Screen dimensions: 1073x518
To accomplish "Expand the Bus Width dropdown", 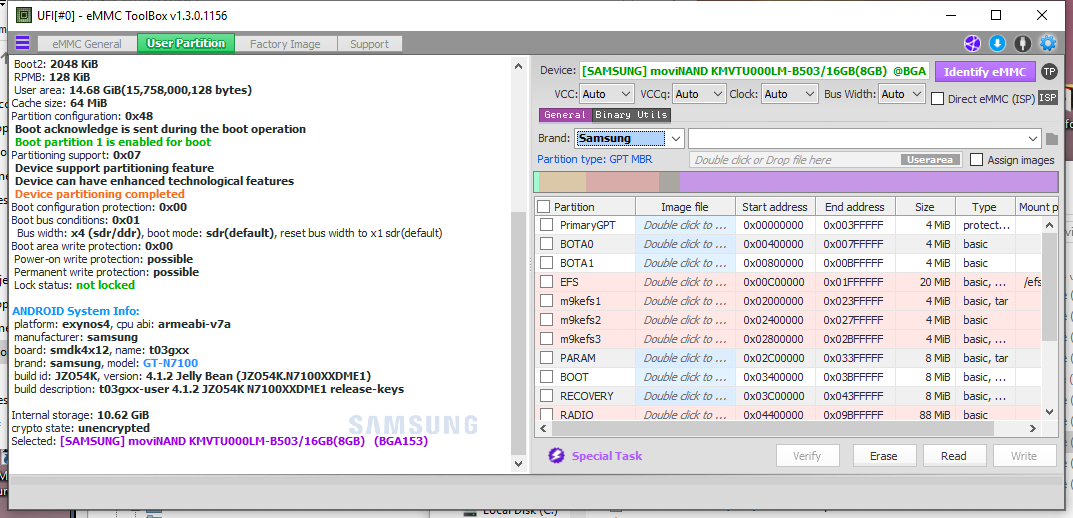I will (x=902, y=94).
